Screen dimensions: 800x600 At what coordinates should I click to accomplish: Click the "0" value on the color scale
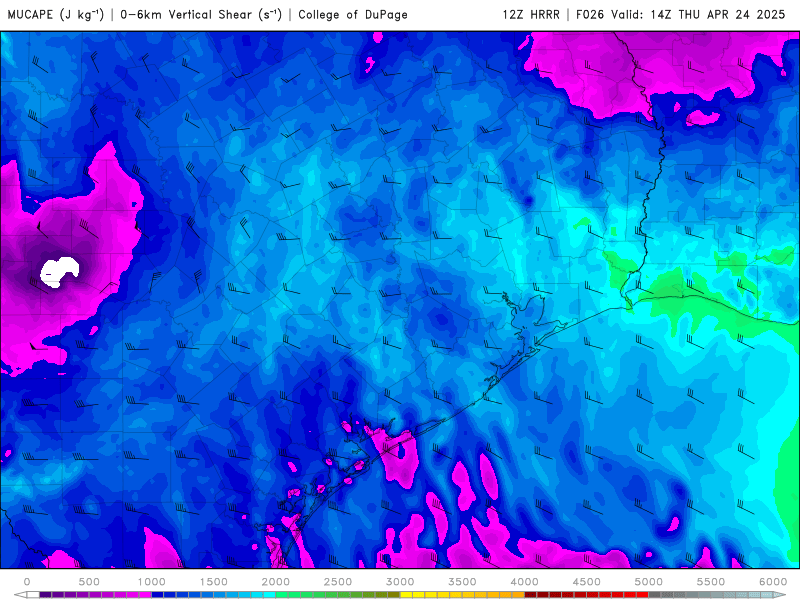pyautogui.click(x=27, y=582)
